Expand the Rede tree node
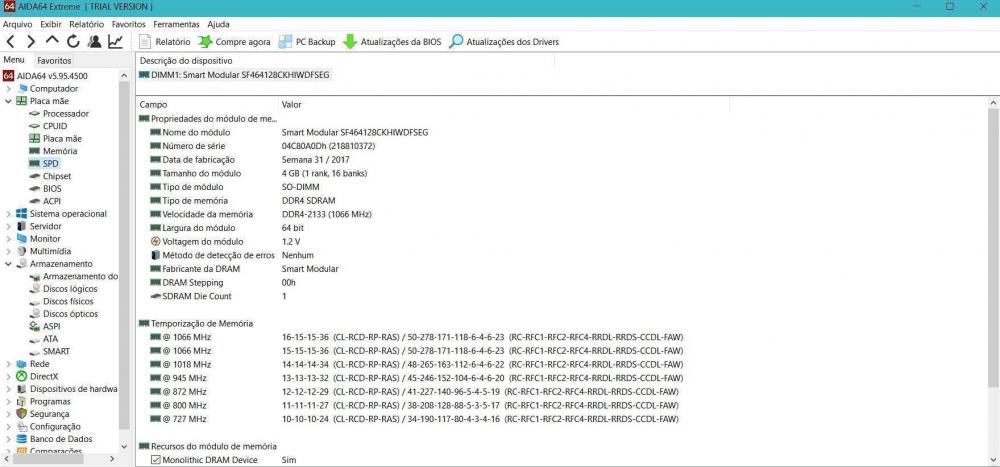This screenshot has height=467, width=1000. (8, 364)
